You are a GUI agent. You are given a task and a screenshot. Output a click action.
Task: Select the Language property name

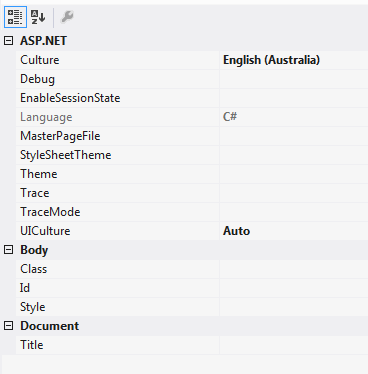coord(46,117)
